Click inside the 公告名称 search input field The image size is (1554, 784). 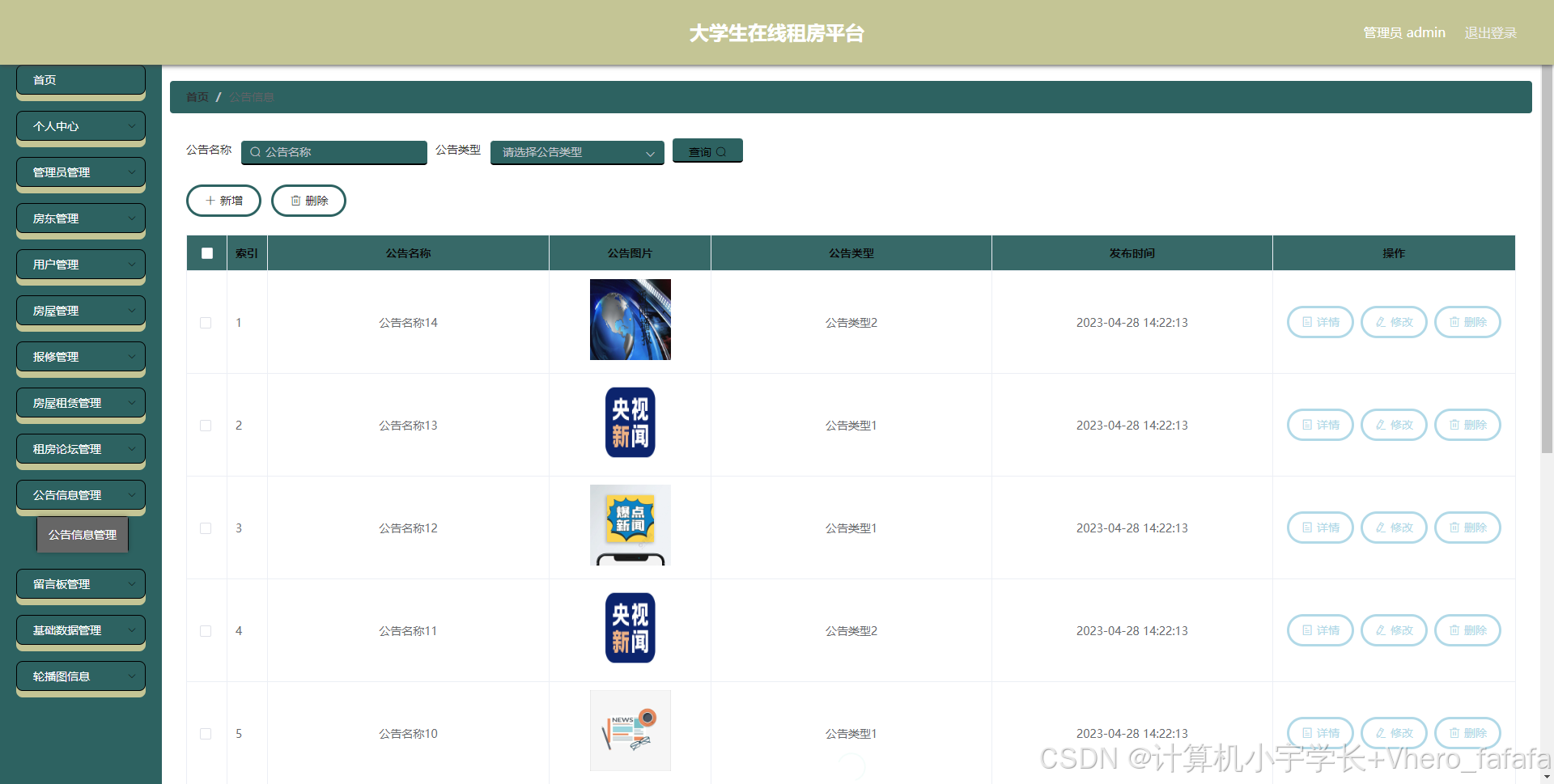[x=340, y=152]
